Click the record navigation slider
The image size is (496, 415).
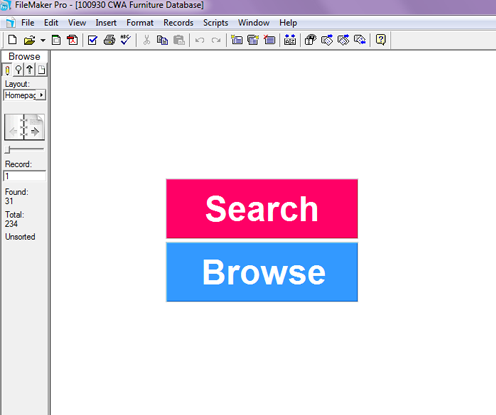click(24, 150)
